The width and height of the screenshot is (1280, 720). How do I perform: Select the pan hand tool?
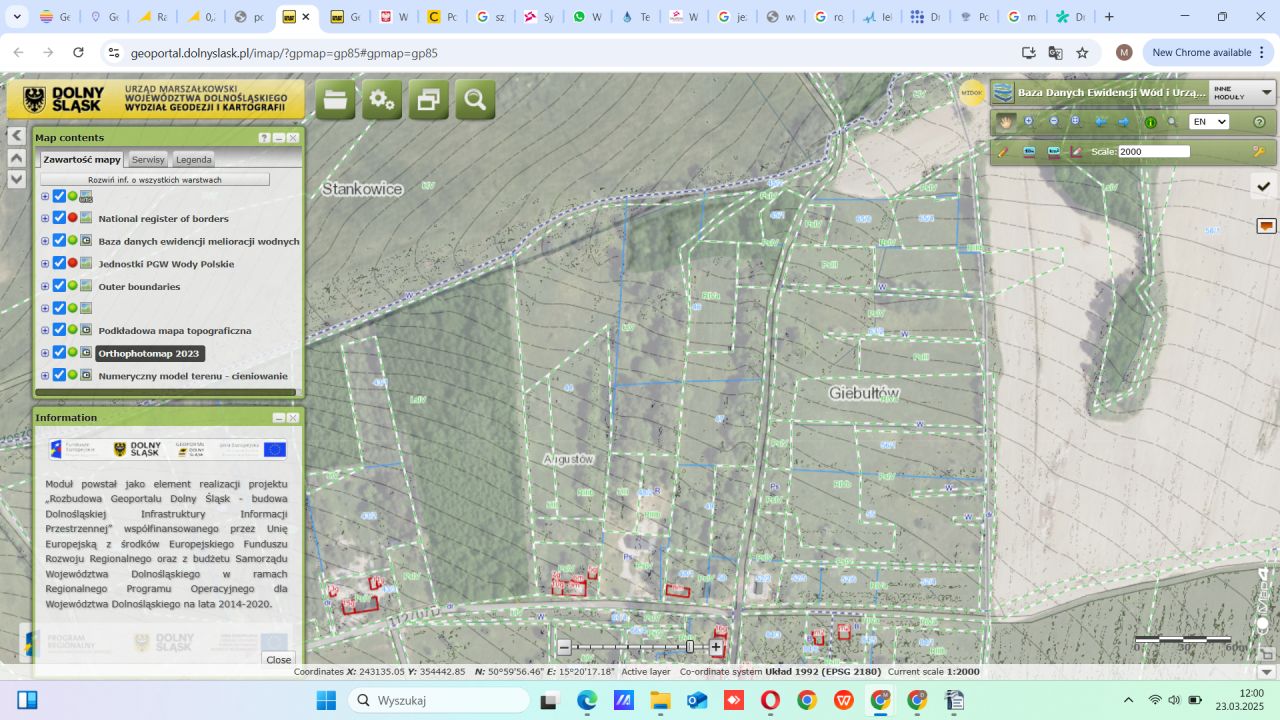[1005, 122]
